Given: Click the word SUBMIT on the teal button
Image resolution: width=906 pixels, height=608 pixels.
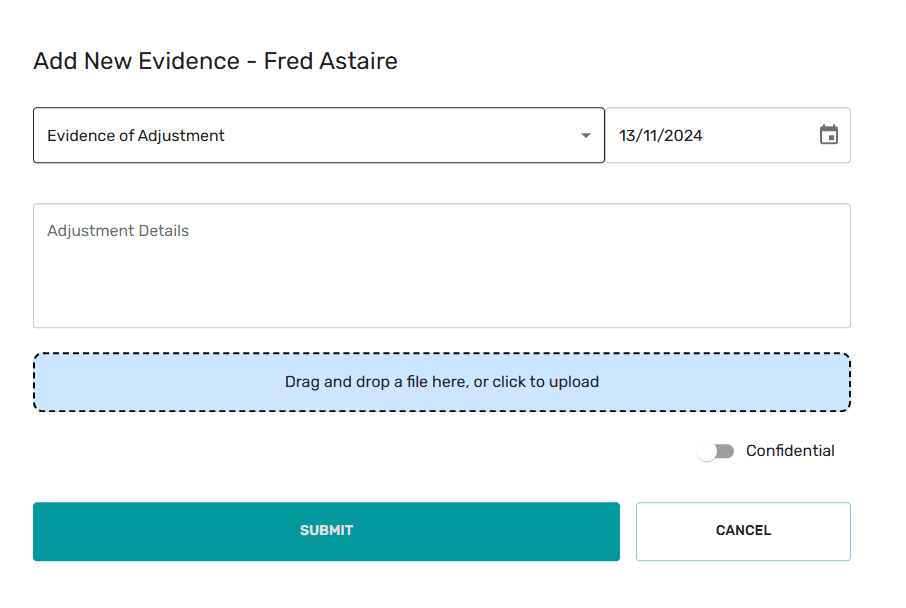Looking at the screenshot, I should (x=326, y=531).
